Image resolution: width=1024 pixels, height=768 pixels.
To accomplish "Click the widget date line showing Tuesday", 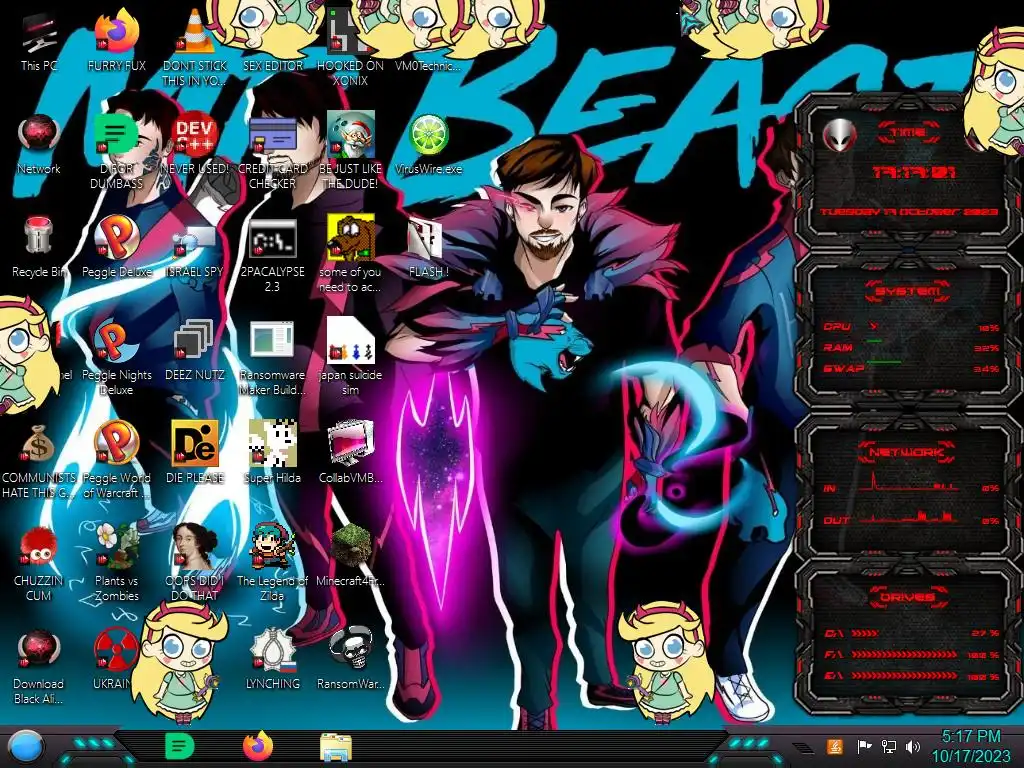I will (x=908, y=212).
